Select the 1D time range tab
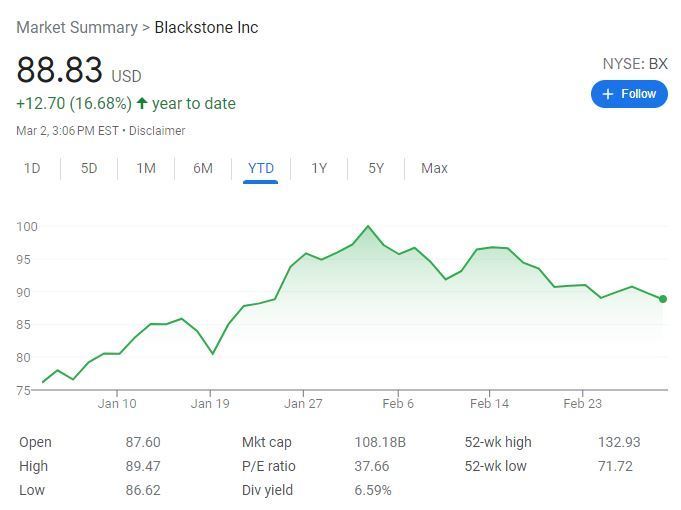This screenshot has height=510, width=681. pyautogui.click(x=32, y=168)
